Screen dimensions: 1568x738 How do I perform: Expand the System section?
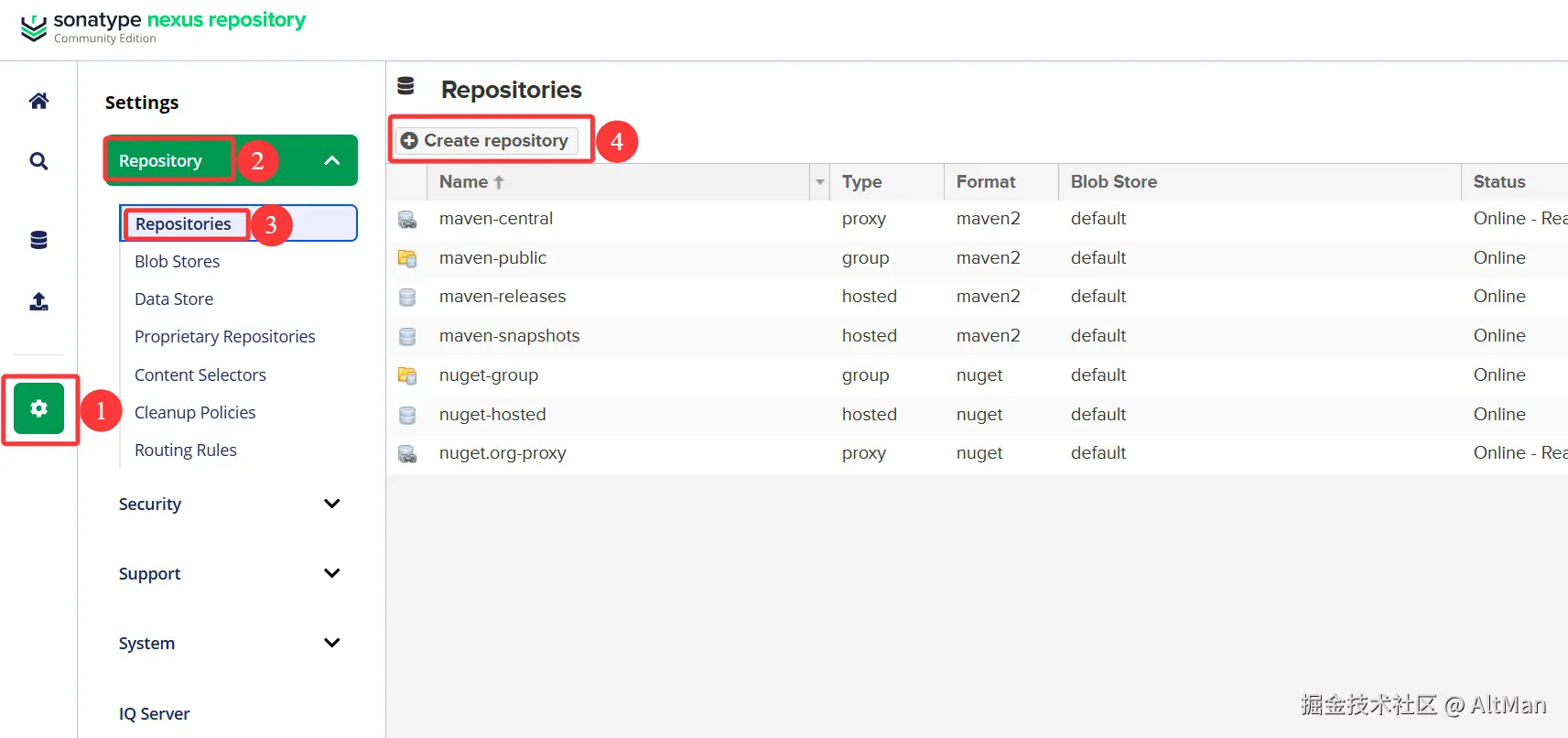coord(332,643)
